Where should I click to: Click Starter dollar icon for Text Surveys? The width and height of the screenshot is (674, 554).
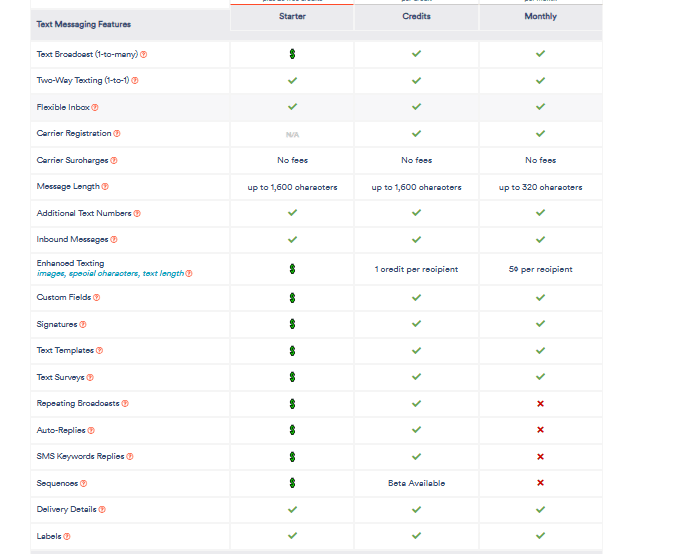(292, 377)
